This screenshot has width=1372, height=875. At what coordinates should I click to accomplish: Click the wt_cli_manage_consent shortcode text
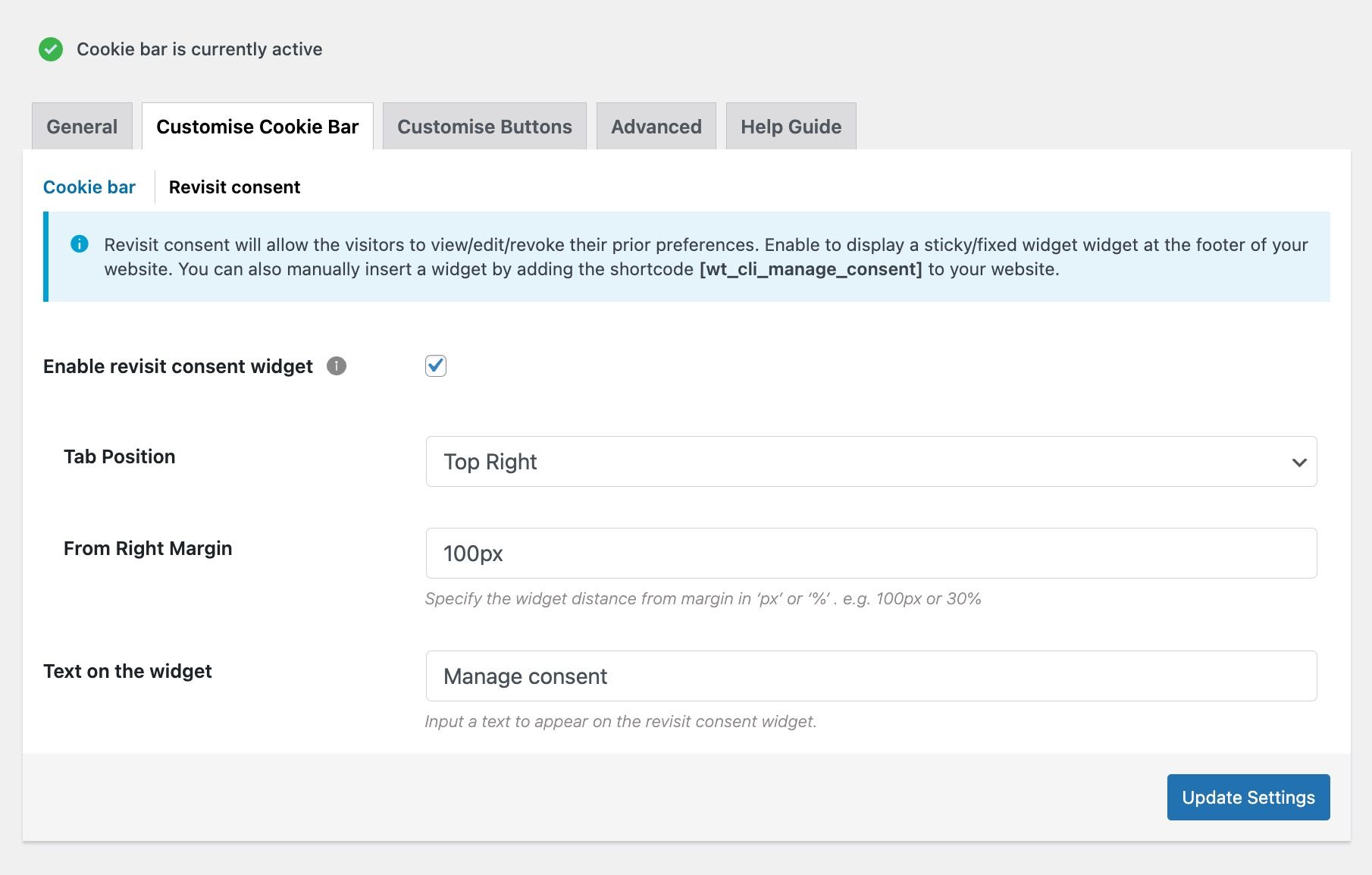pyautogui.click(x=811, y=269)
